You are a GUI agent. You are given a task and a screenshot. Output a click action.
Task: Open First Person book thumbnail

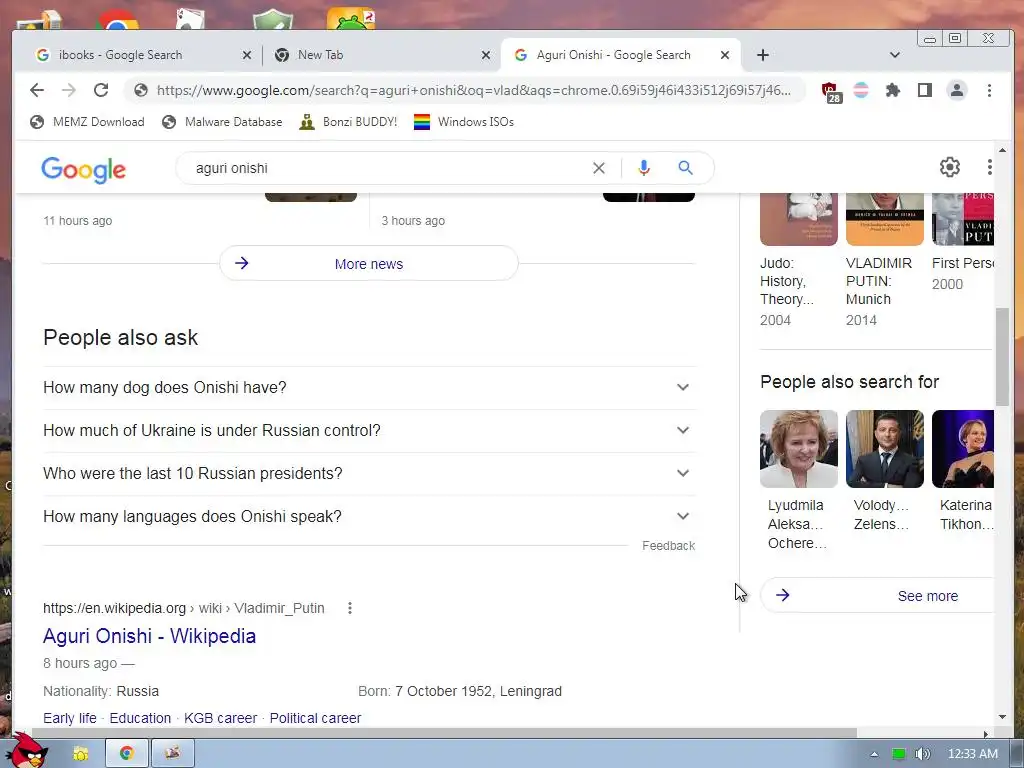(963, 219)
